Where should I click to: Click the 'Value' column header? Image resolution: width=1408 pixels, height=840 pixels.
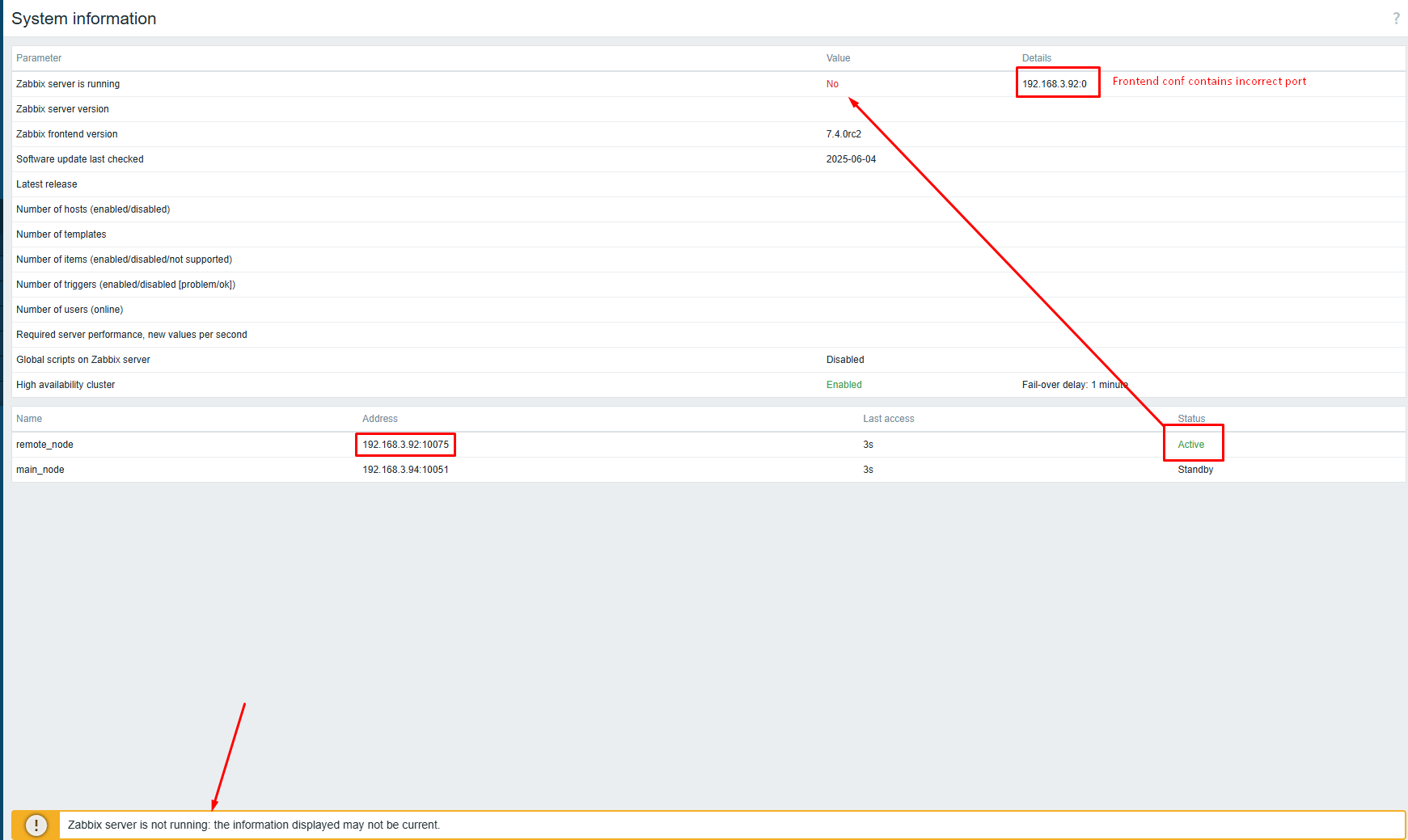click(839, 58)
